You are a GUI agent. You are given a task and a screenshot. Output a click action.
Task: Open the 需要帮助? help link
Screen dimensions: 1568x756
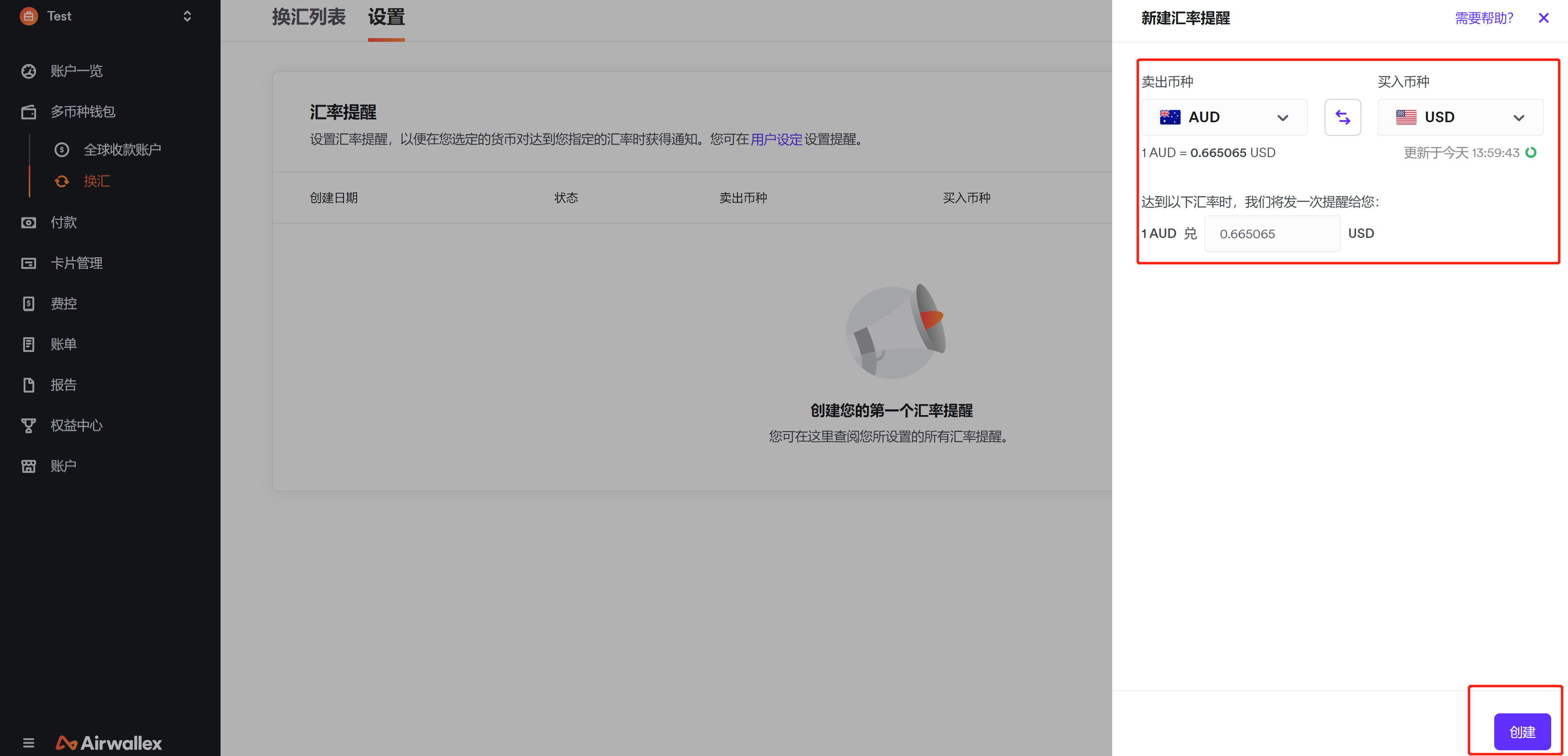coord(1484,18)
